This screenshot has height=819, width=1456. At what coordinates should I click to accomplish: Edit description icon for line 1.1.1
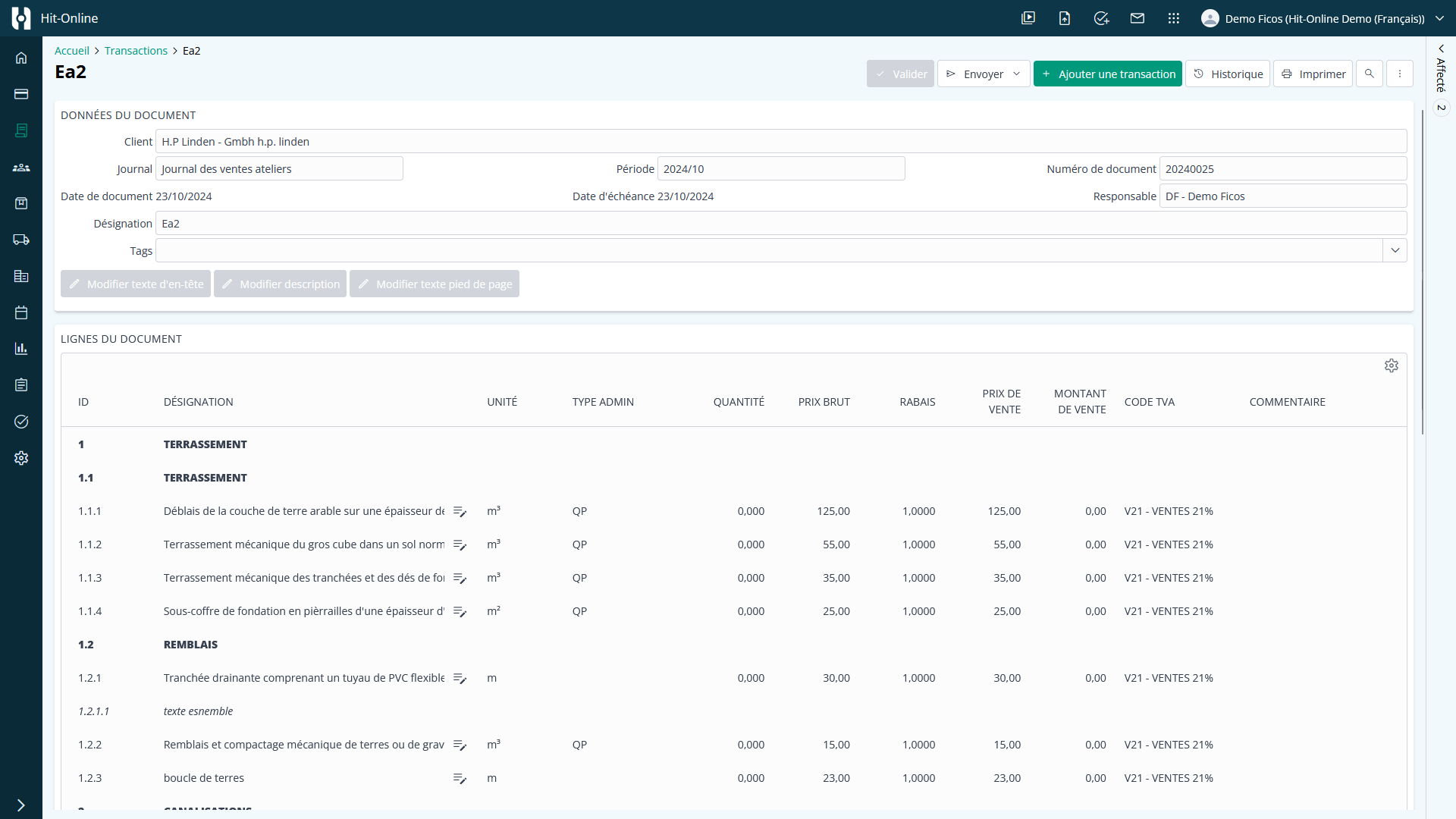point(460,511)
